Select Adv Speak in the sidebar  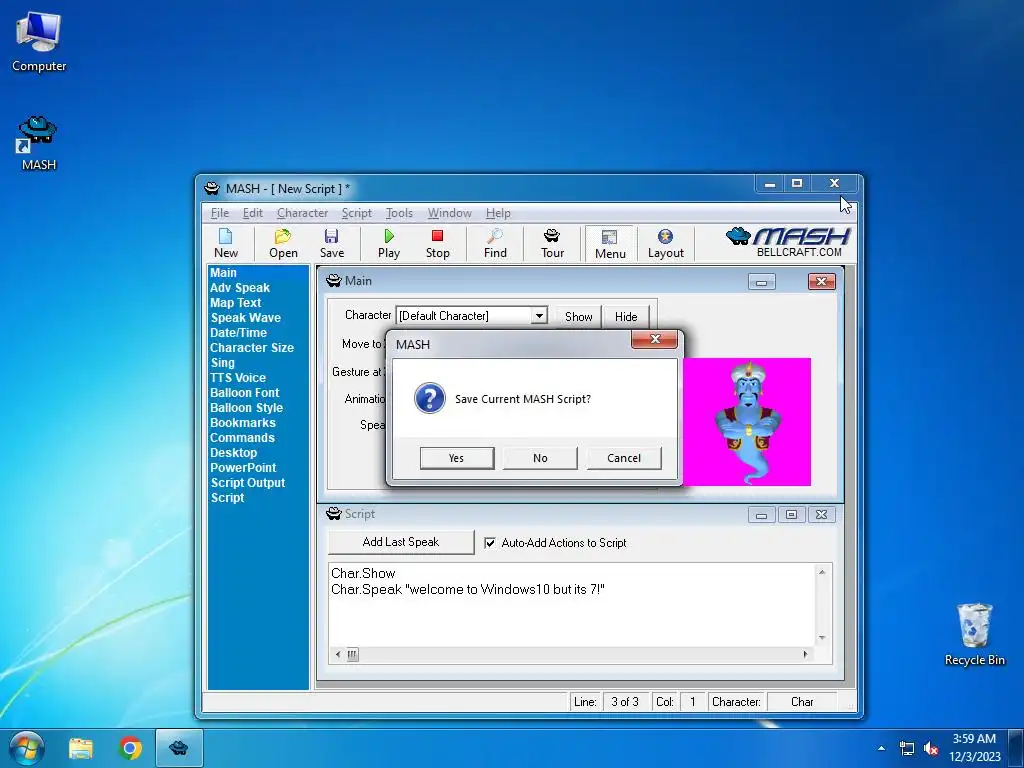pyautogui.click(x=240, y=288)
